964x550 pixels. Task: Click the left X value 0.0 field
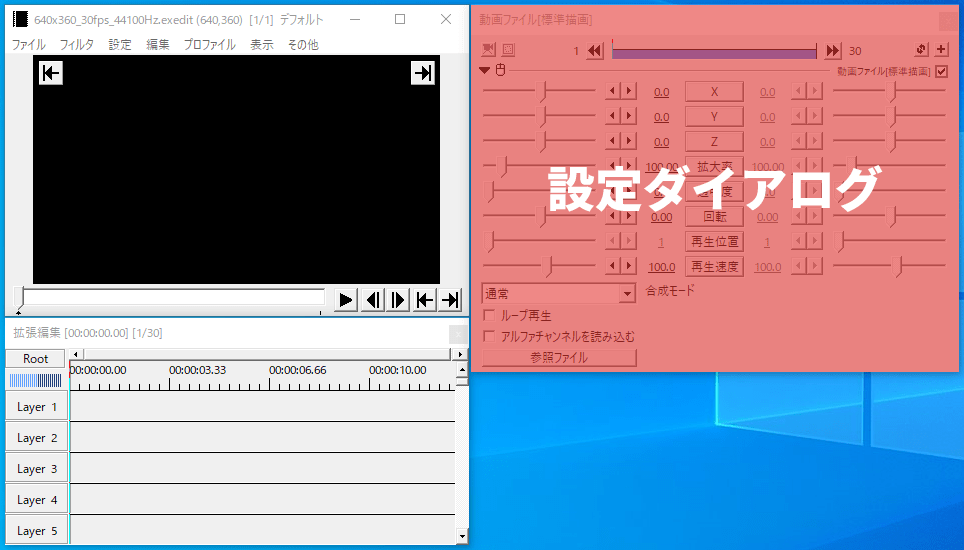(x=662, y=92)
